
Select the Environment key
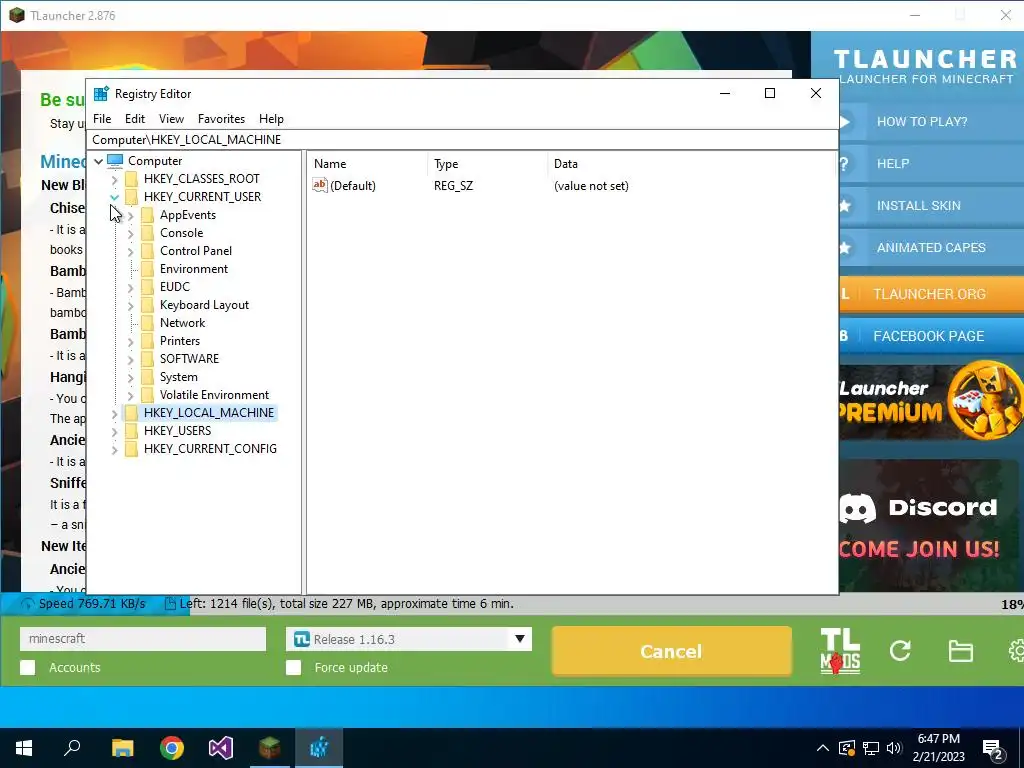194,269
